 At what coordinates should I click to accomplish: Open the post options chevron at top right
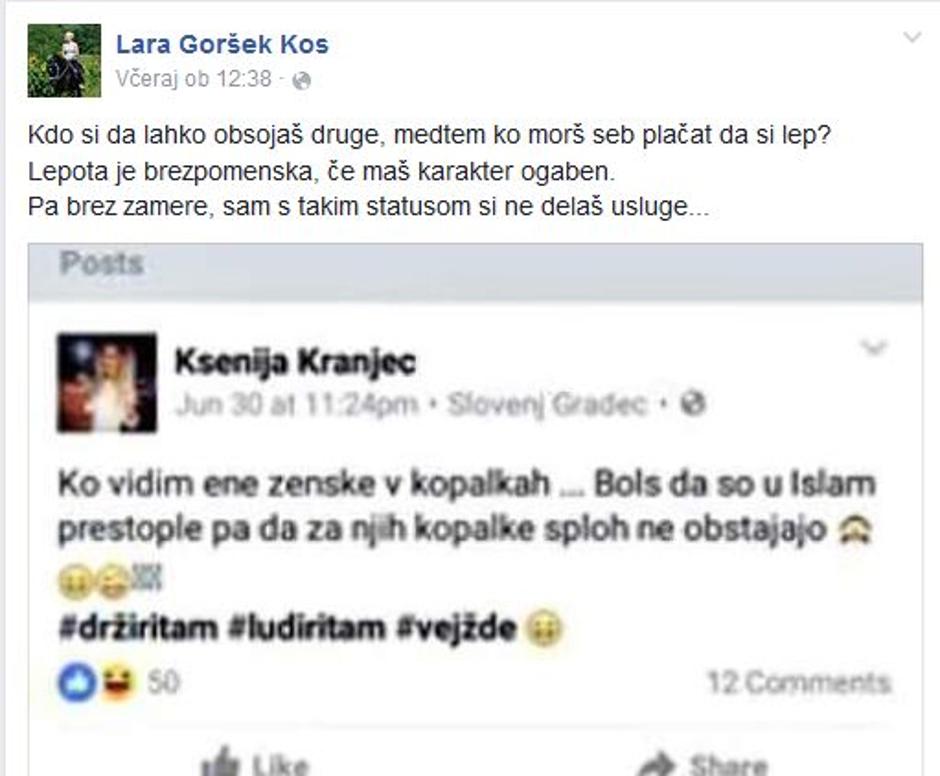click(912, 37)
